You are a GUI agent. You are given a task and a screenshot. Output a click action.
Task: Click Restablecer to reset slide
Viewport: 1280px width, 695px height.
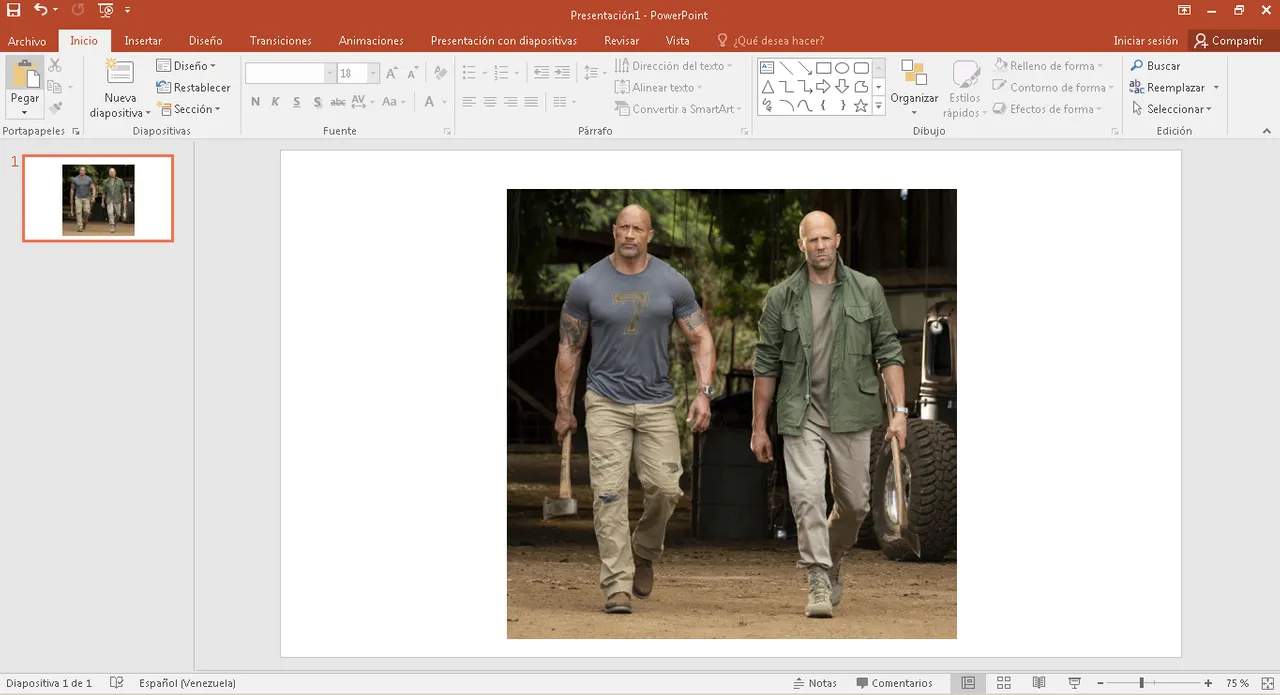pos(193,88)
